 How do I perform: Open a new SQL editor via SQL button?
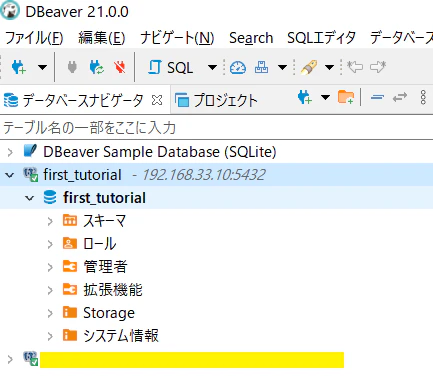(x=170, y=68)
